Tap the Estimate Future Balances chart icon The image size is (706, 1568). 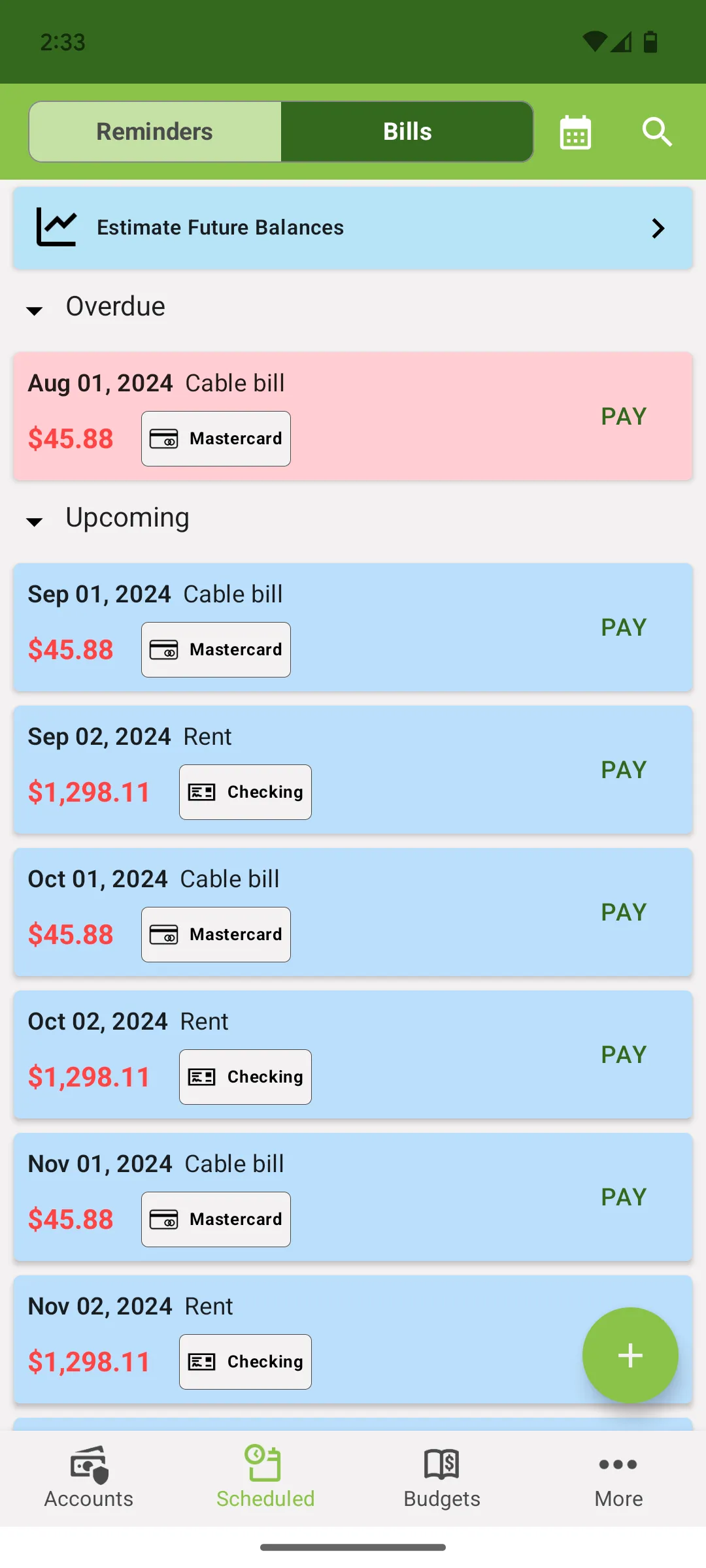pyautogui.click(x=57, y=227)
